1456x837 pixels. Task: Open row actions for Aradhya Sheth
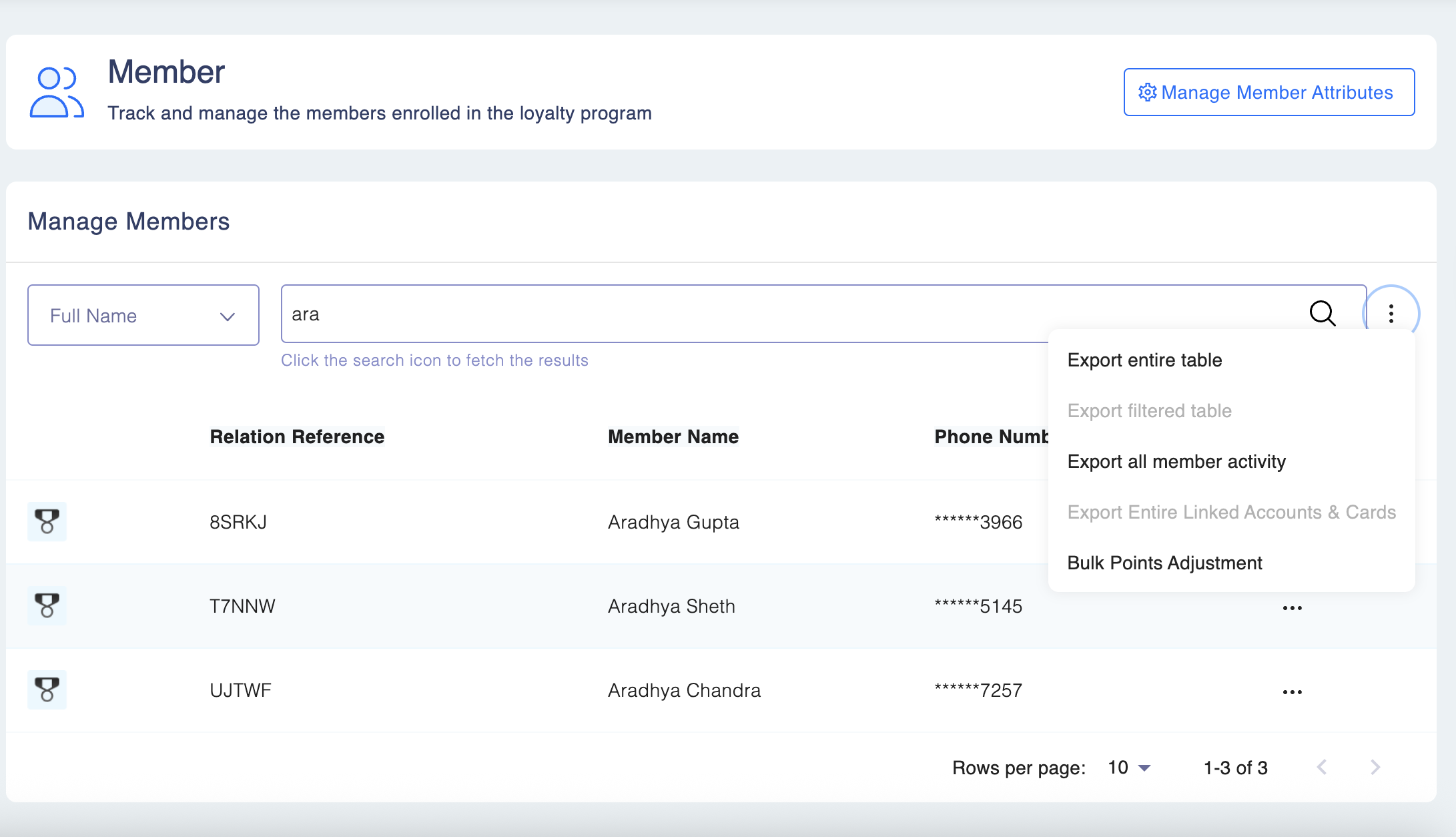(1292, 608)
